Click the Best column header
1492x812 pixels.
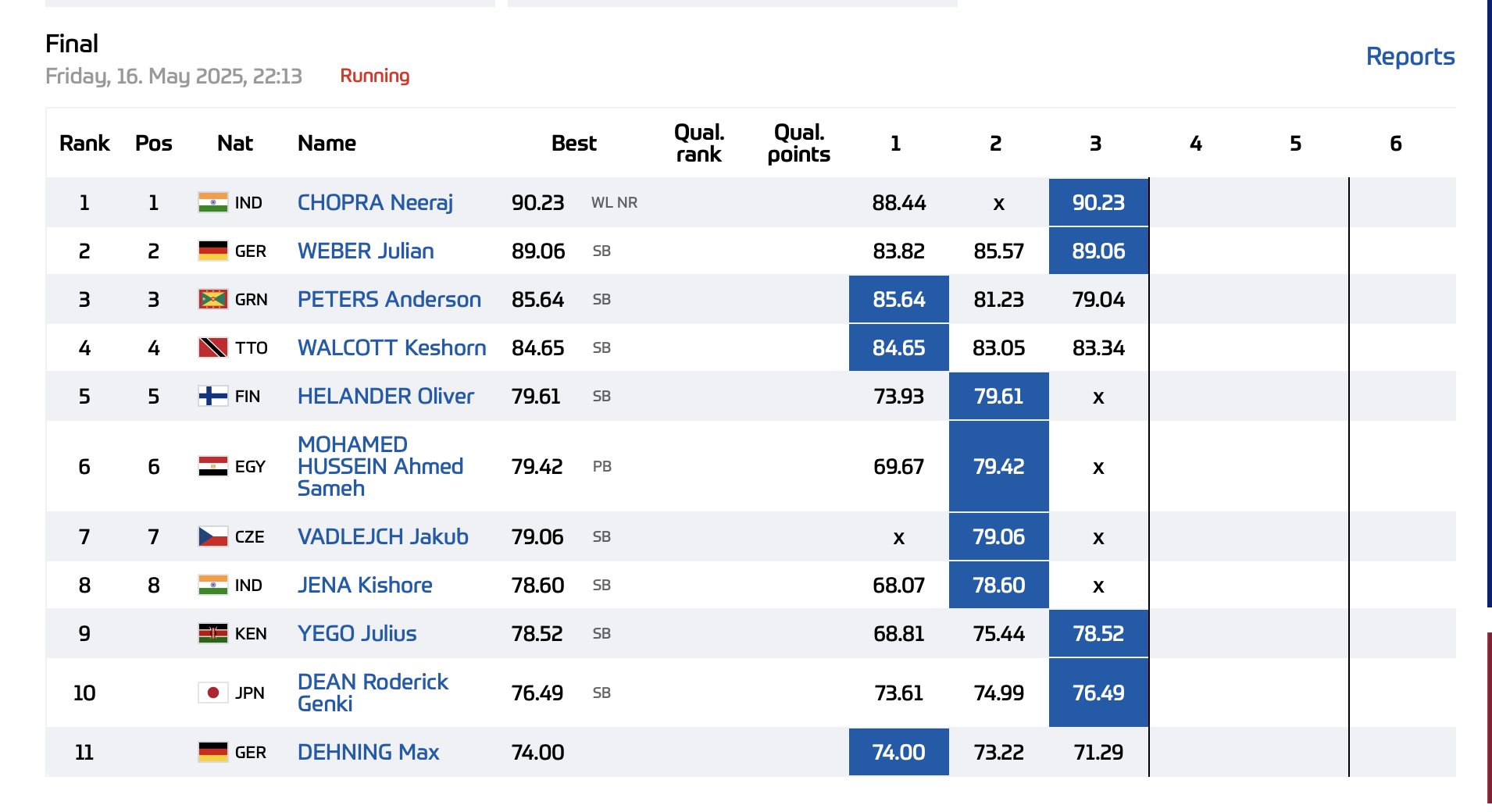tap(573, 144)
